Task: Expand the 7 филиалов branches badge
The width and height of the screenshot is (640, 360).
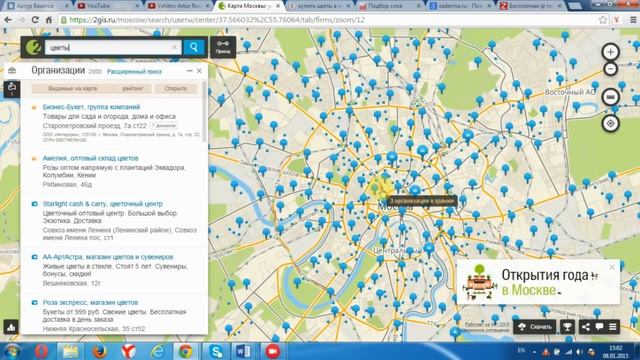Action: click(164, 126)
